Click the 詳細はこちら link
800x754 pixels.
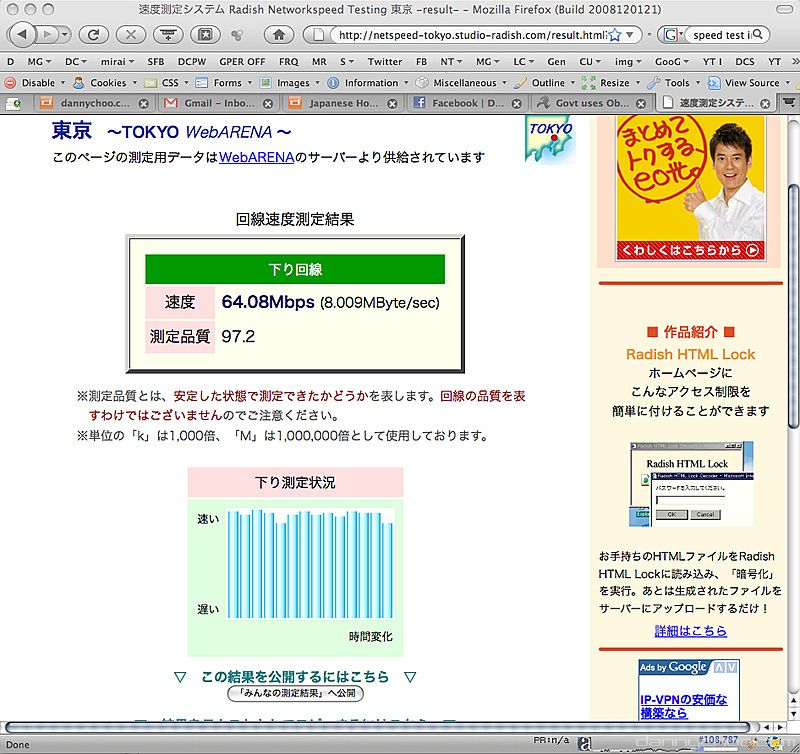pos(690,631)
